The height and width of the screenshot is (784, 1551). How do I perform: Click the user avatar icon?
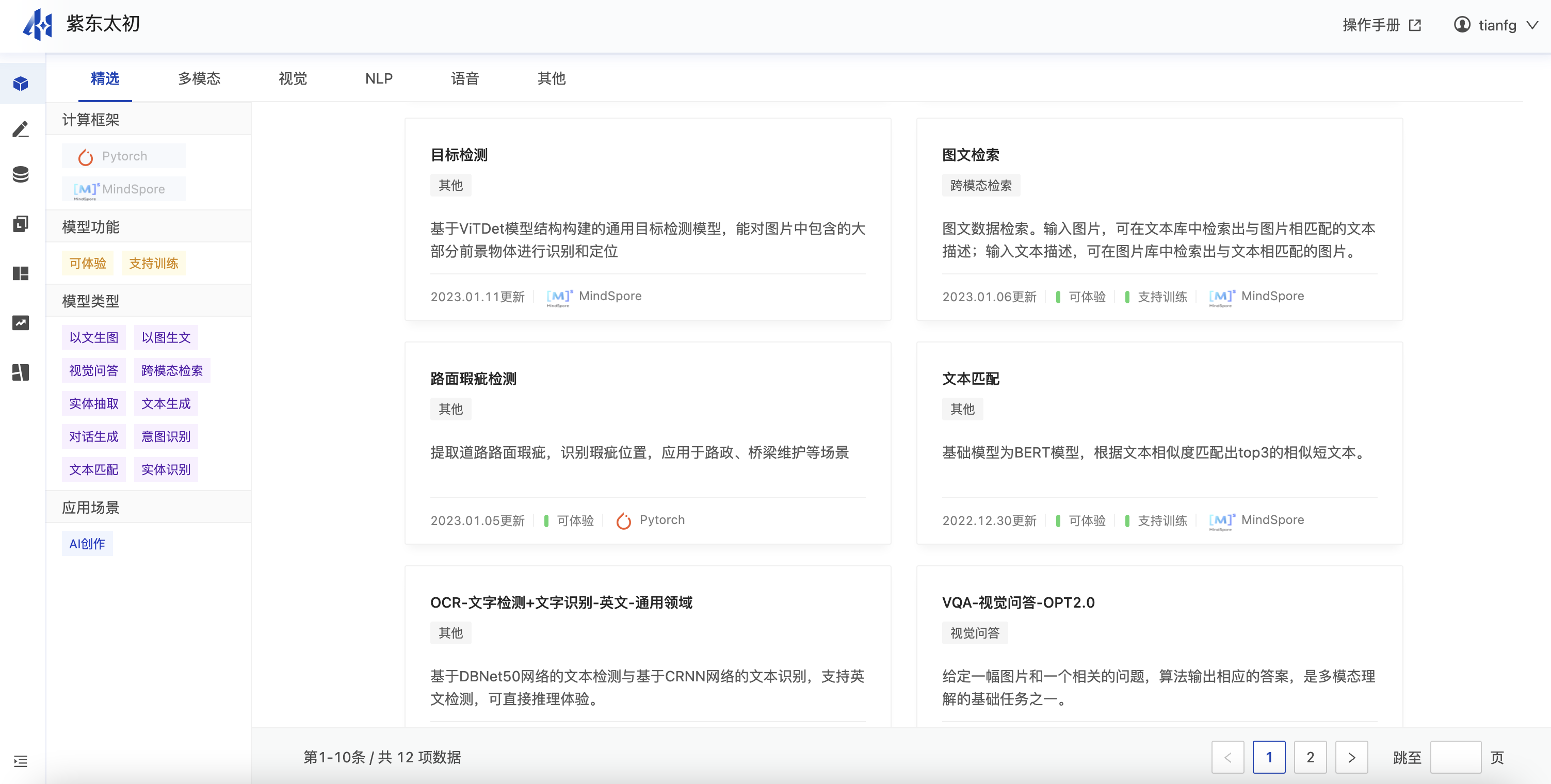coord(1462,25)
